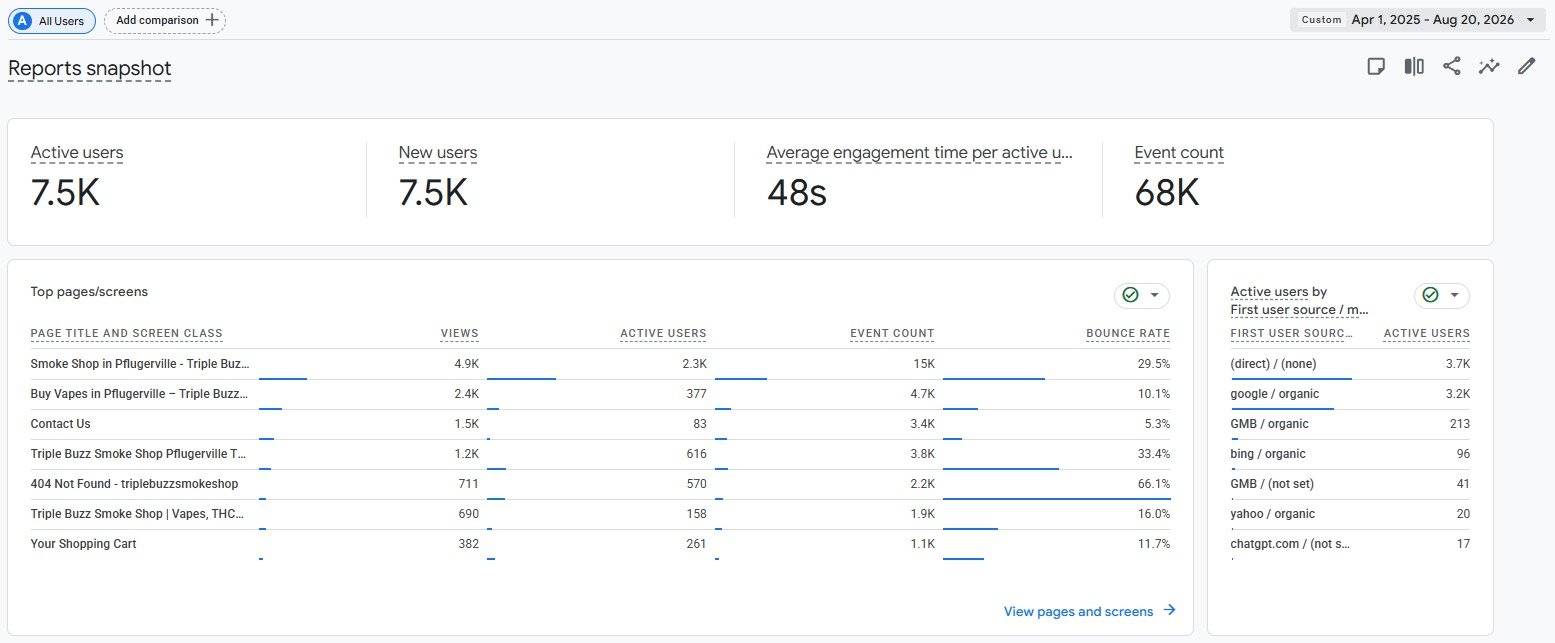Viewport: 1555px width, 643px height.
Task: Add a new comparison
Action: [165, 20]
